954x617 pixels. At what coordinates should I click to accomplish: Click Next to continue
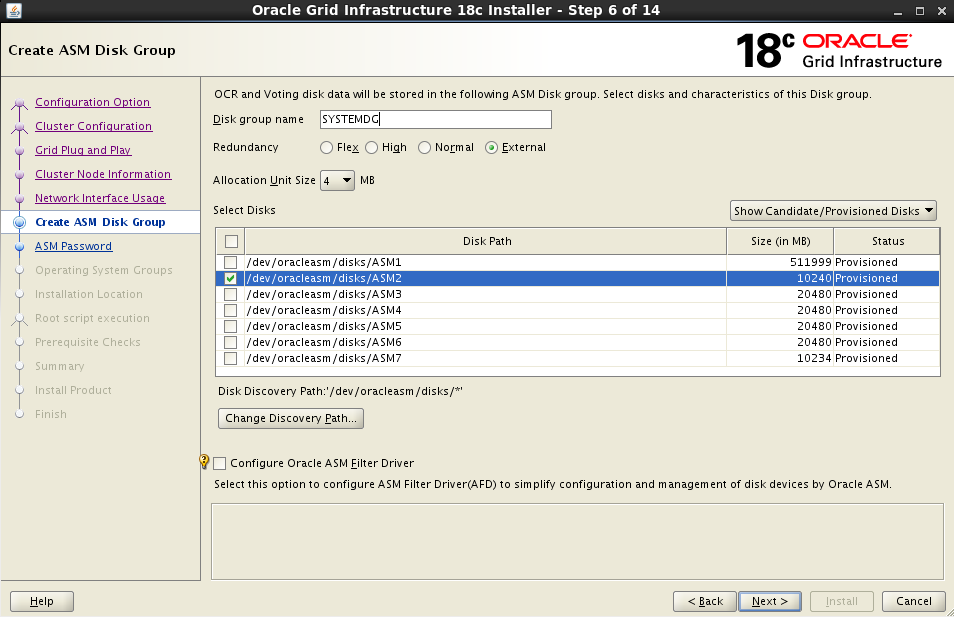click(x=770, y=601)
